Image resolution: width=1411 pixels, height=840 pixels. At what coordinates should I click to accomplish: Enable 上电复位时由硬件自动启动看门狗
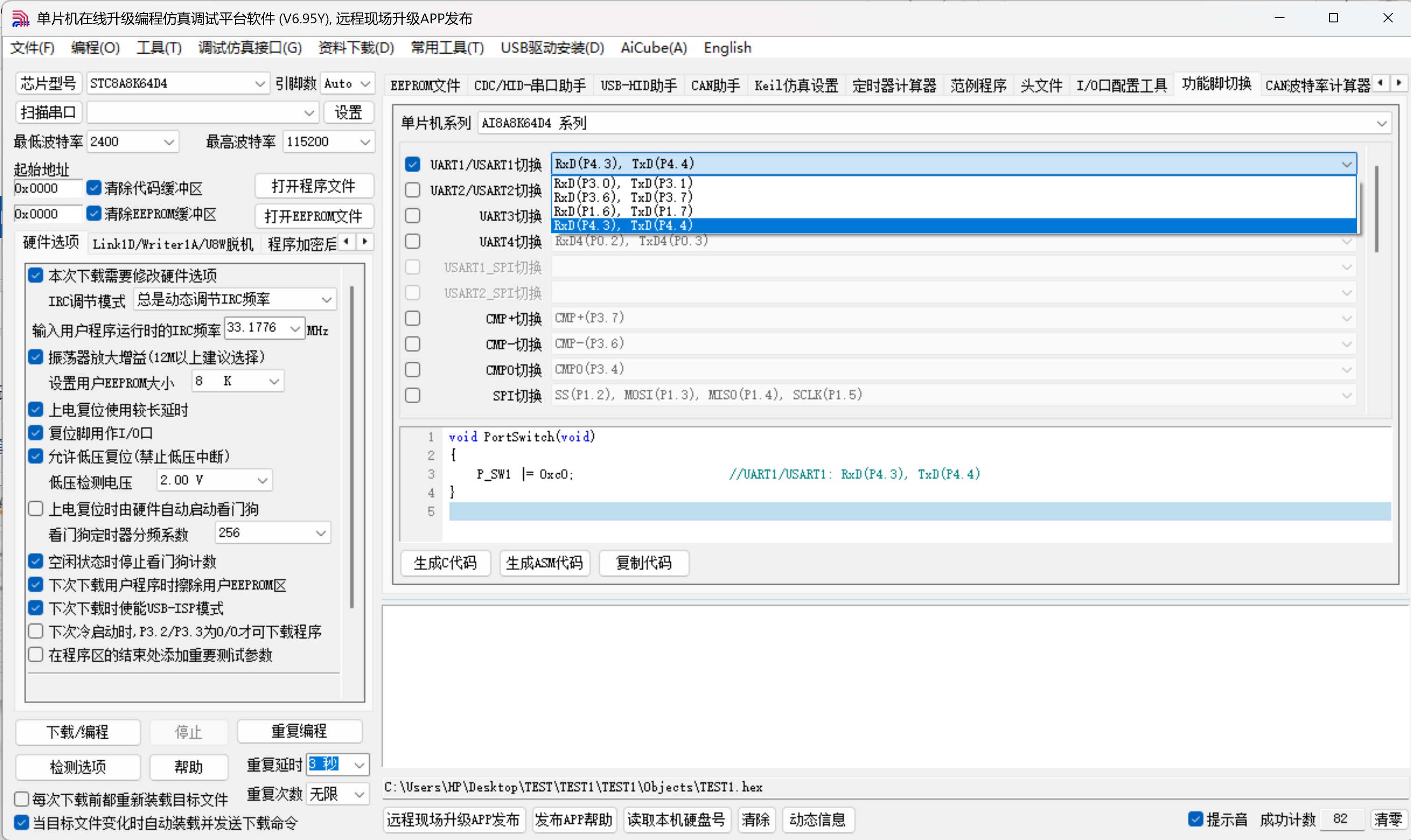point(35,509)
